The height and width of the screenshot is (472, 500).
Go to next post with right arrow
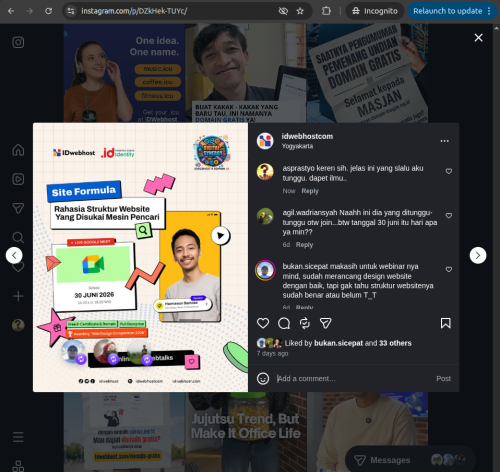[478, 255]
